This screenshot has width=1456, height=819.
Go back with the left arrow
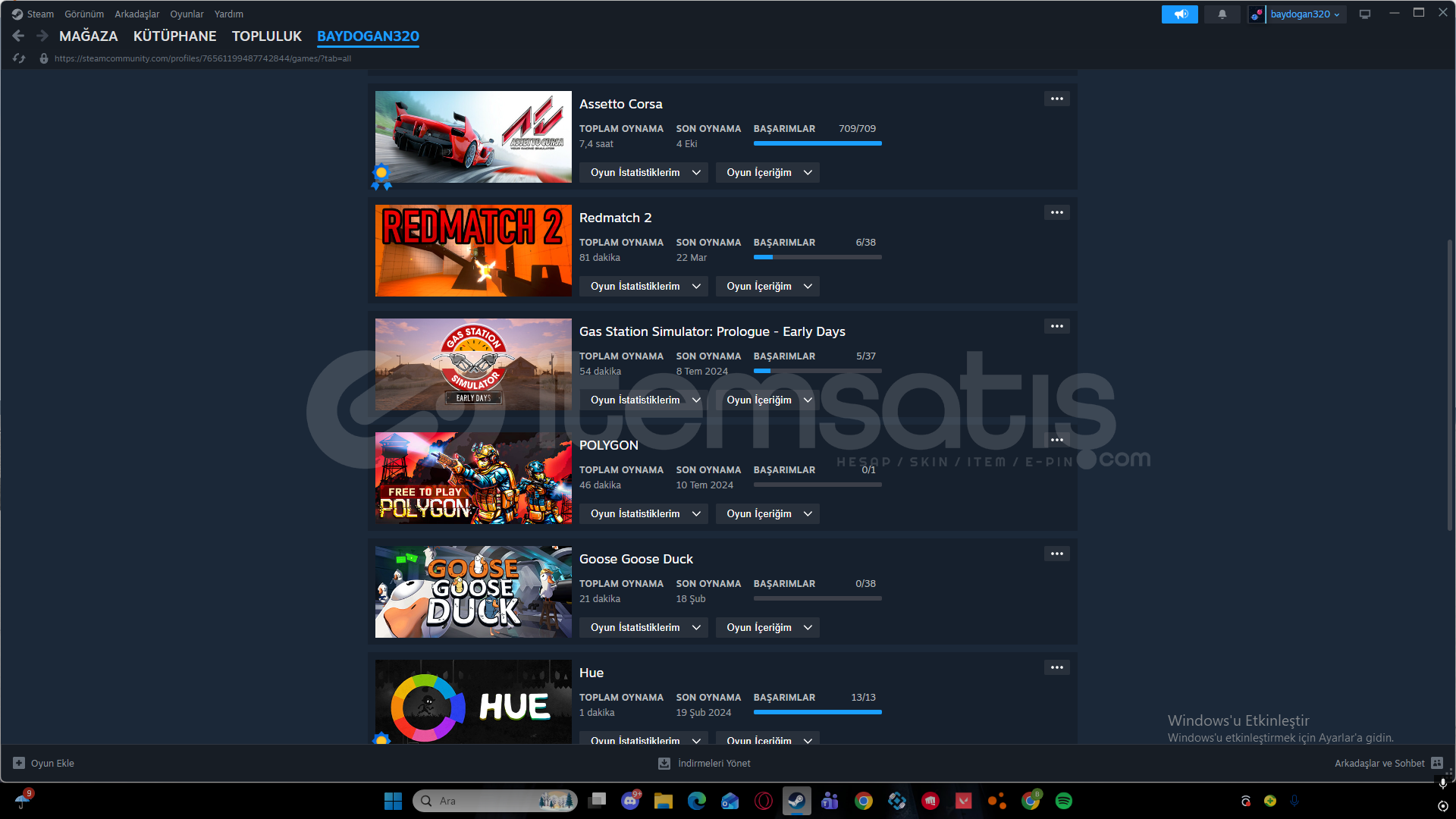pyautogui.click(x=19, y=36)
